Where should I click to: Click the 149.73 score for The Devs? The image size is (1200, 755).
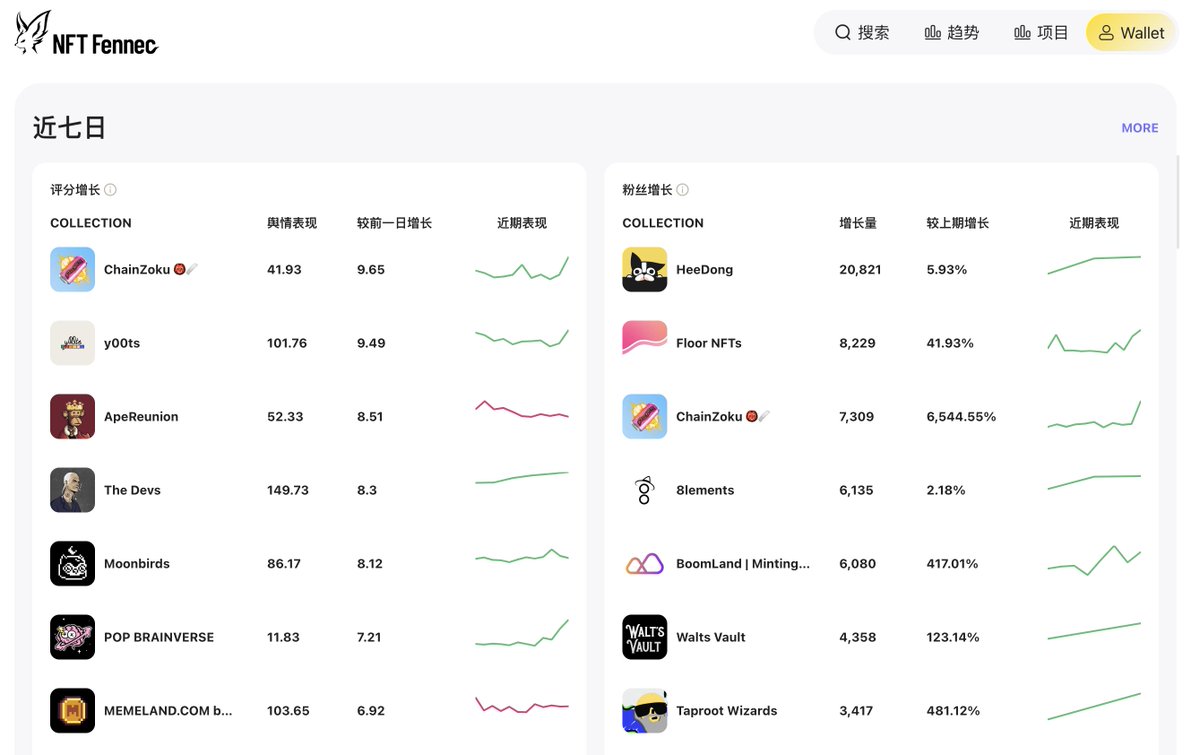pyautogui.click(x=288, y=490)
